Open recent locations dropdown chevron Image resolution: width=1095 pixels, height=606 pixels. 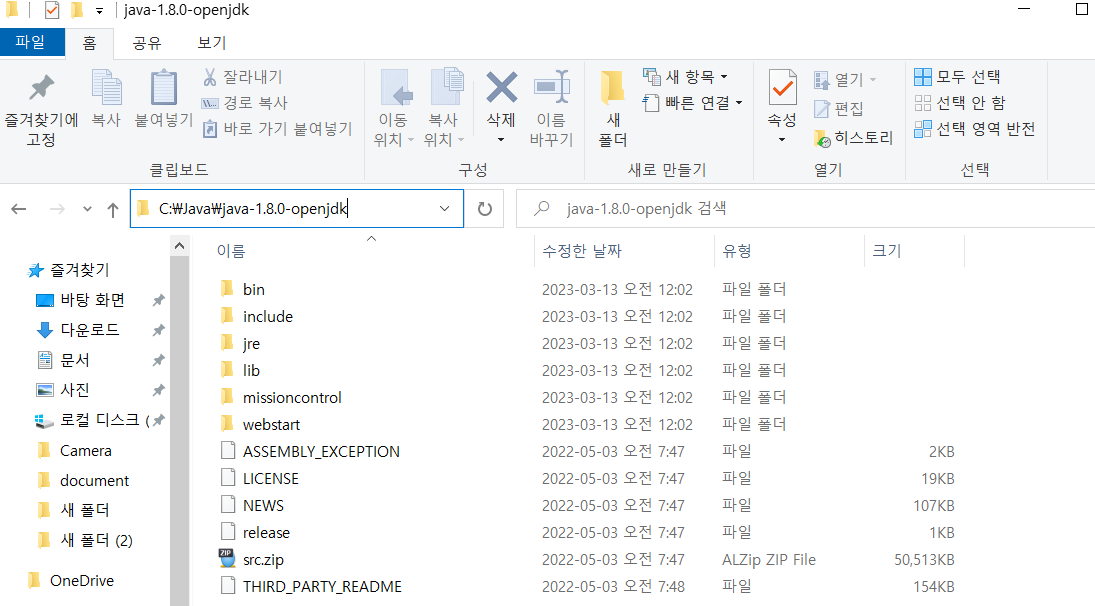tap(87, 209)
